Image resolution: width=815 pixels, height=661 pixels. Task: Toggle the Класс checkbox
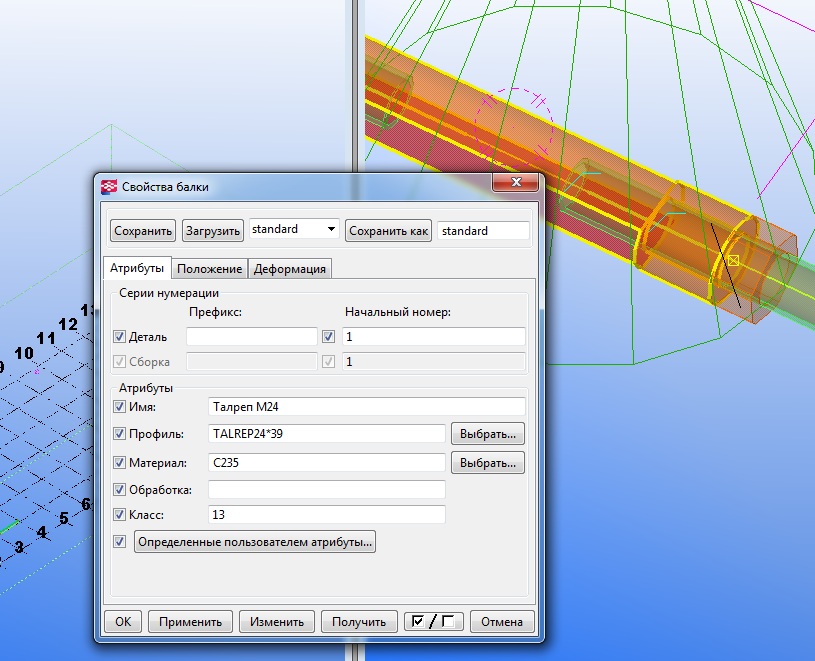click(120, 515)
